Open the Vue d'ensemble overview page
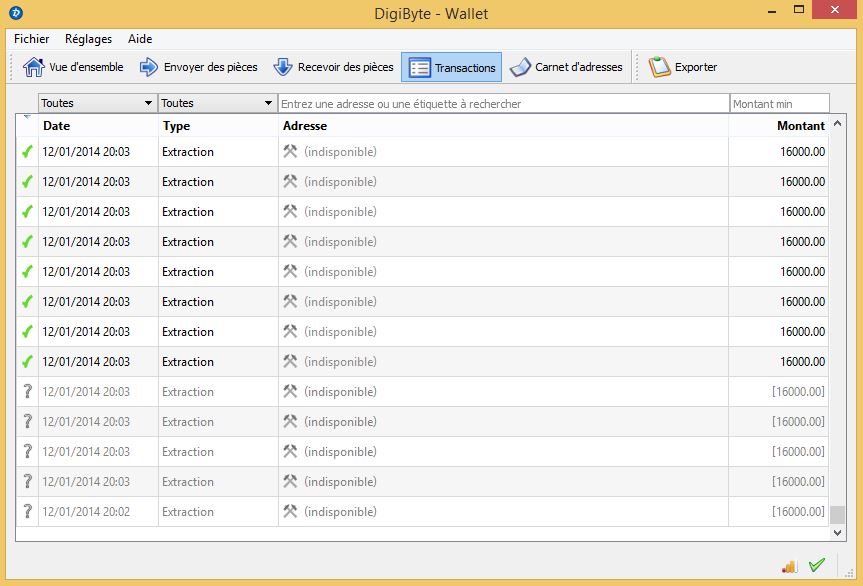863x586 pixels. click(x=73, y=67)
